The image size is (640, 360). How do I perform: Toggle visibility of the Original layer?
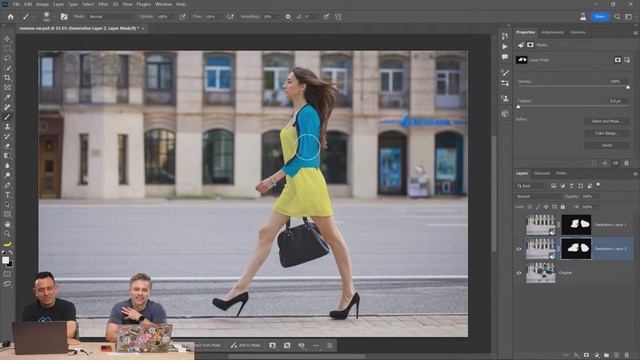pos(519,273)
